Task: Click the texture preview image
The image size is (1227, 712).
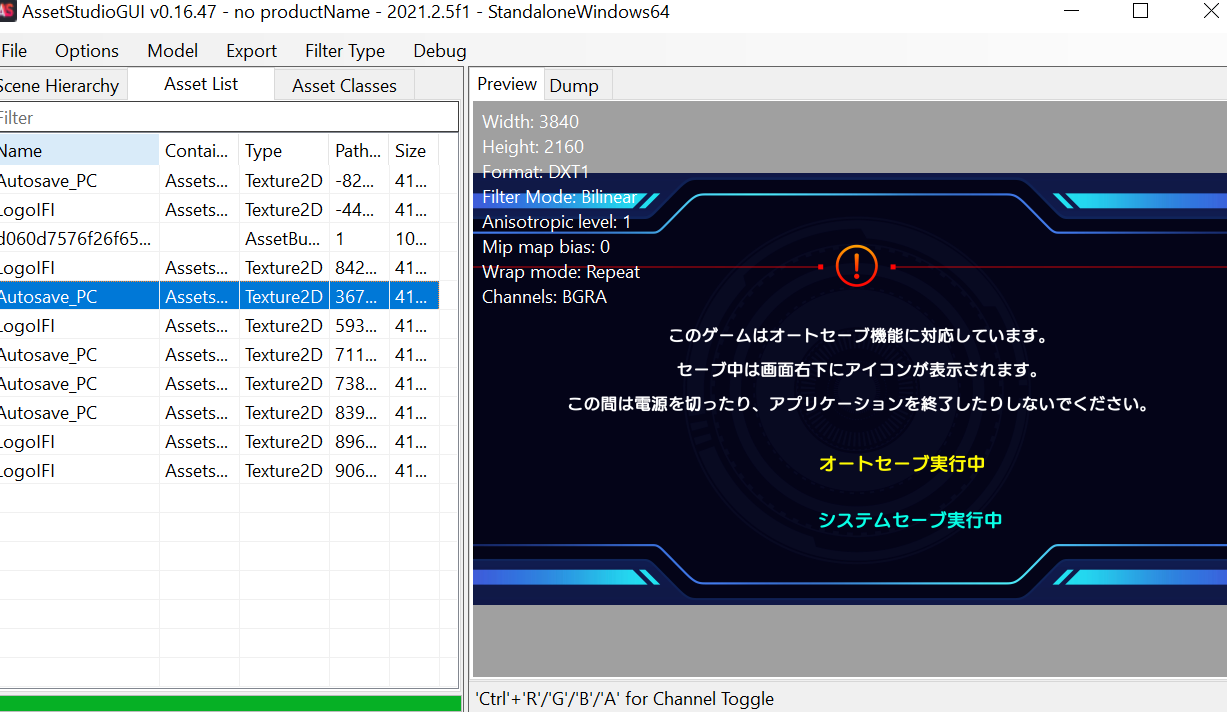Action: 850,389
